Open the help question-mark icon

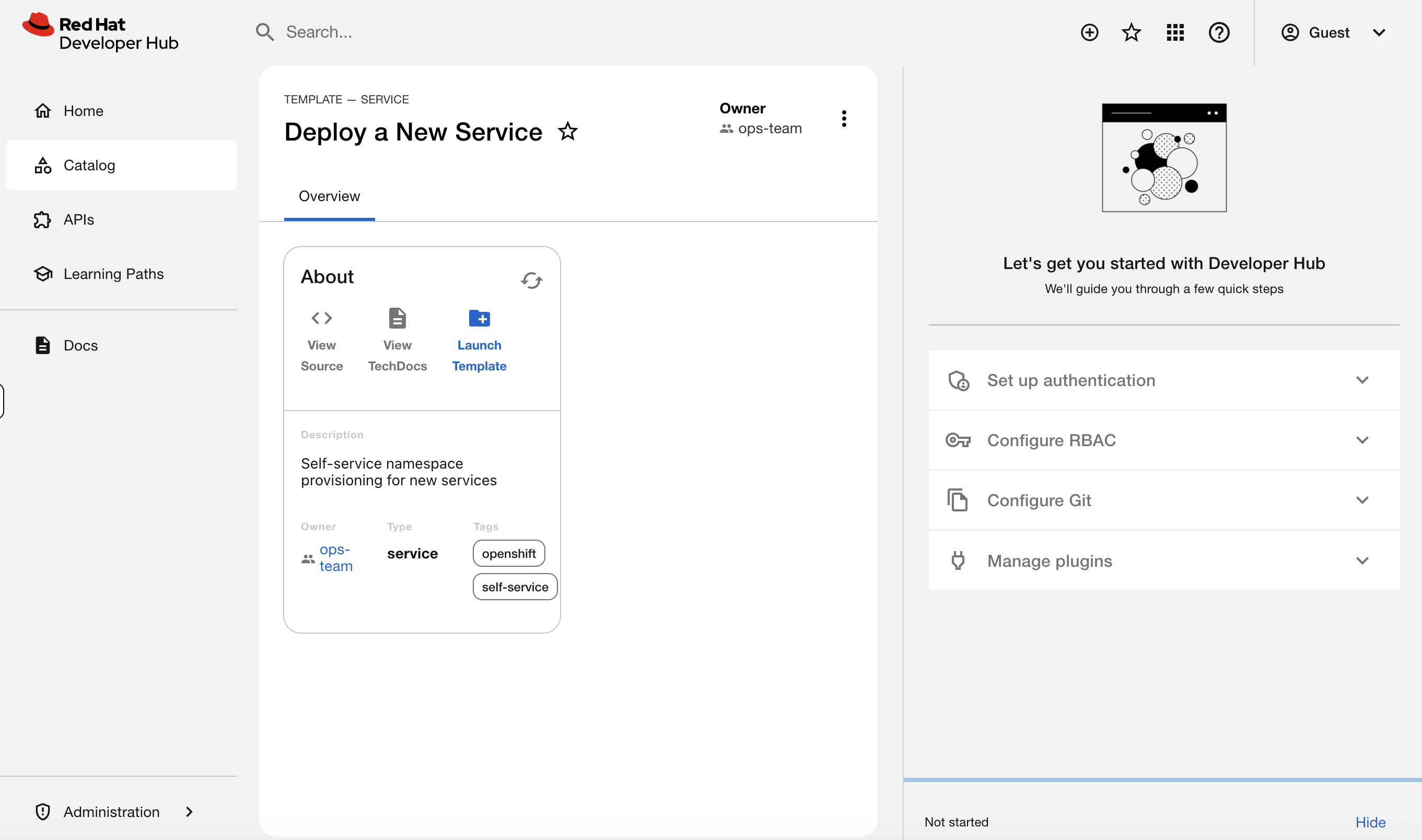1219,32
